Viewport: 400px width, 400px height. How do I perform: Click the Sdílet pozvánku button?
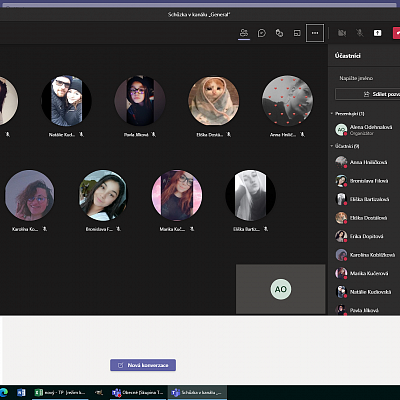(x=367, y=94)
